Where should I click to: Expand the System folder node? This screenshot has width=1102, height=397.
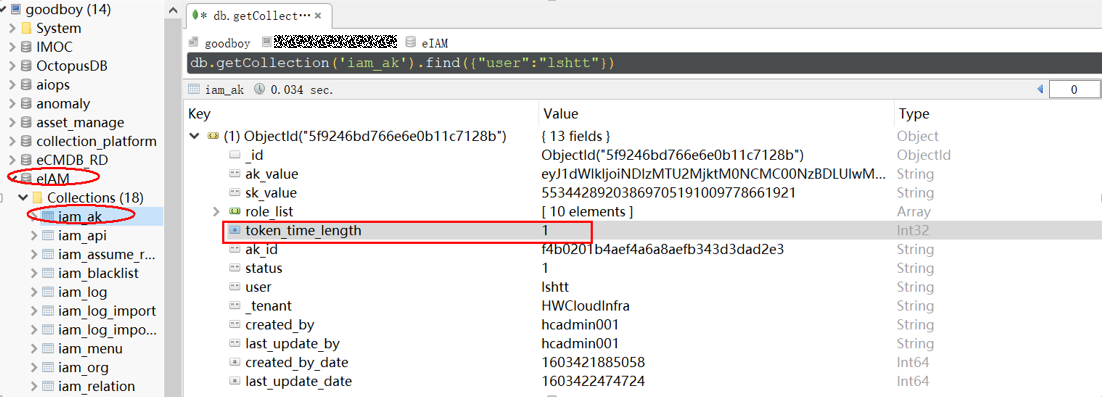point(12,29)
